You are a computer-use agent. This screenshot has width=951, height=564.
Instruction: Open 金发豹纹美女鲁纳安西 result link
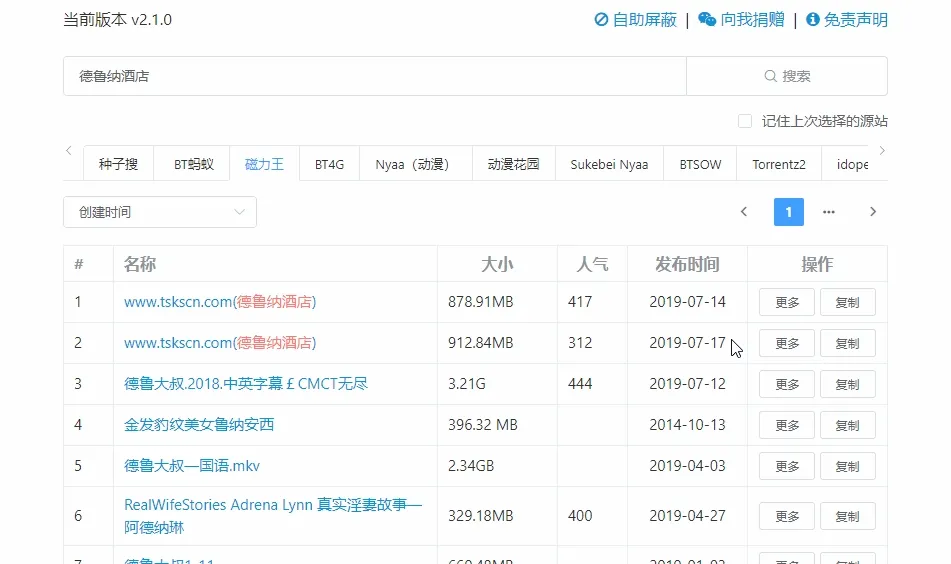[x=199, y=425]
